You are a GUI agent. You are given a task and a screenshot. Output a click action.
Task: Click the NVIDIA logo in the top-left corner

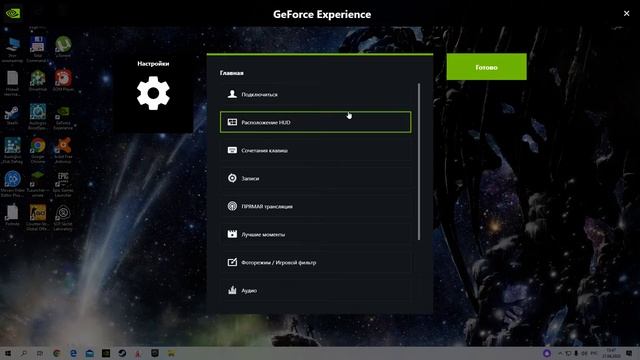tap(13, 13)
